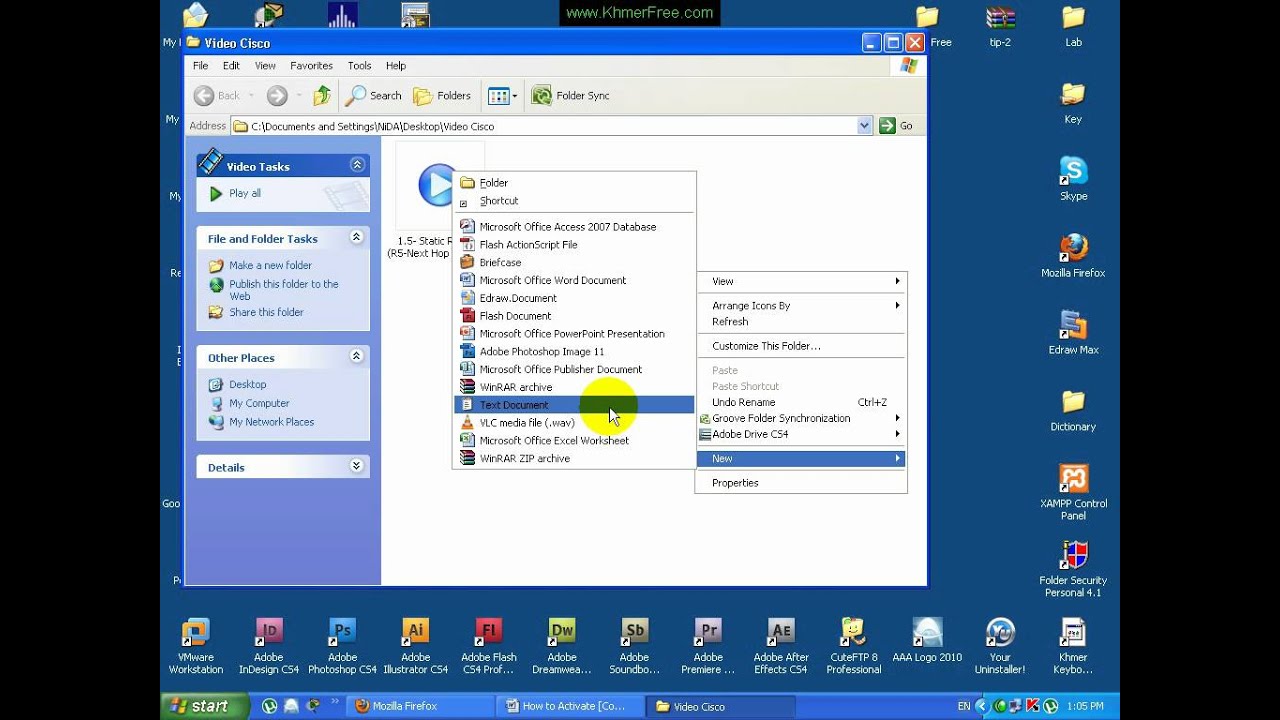
Task: Open the Tools menu
Action: tap(359, 66)
